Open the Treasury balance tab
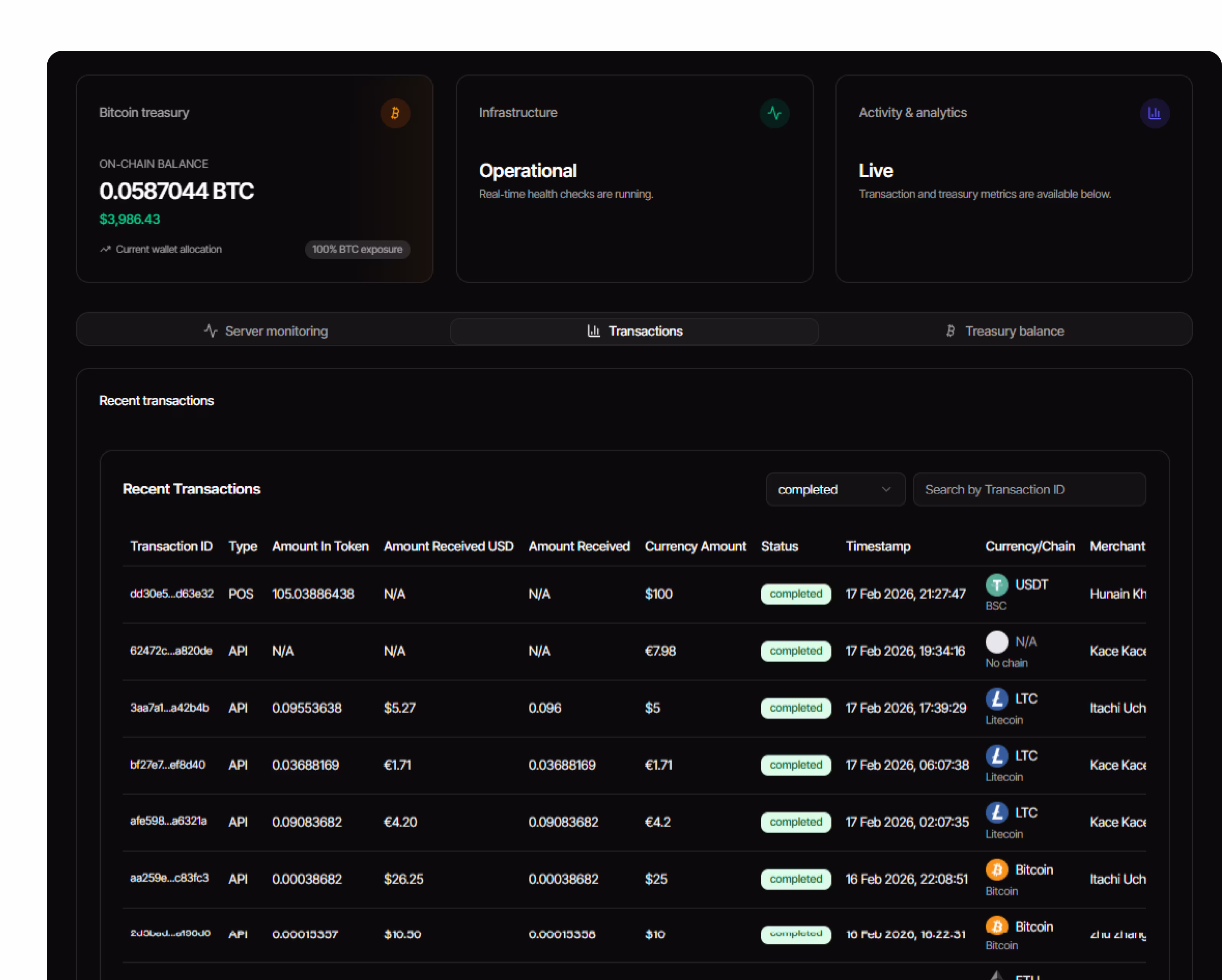1222x980 pixels. point(1004,331)
